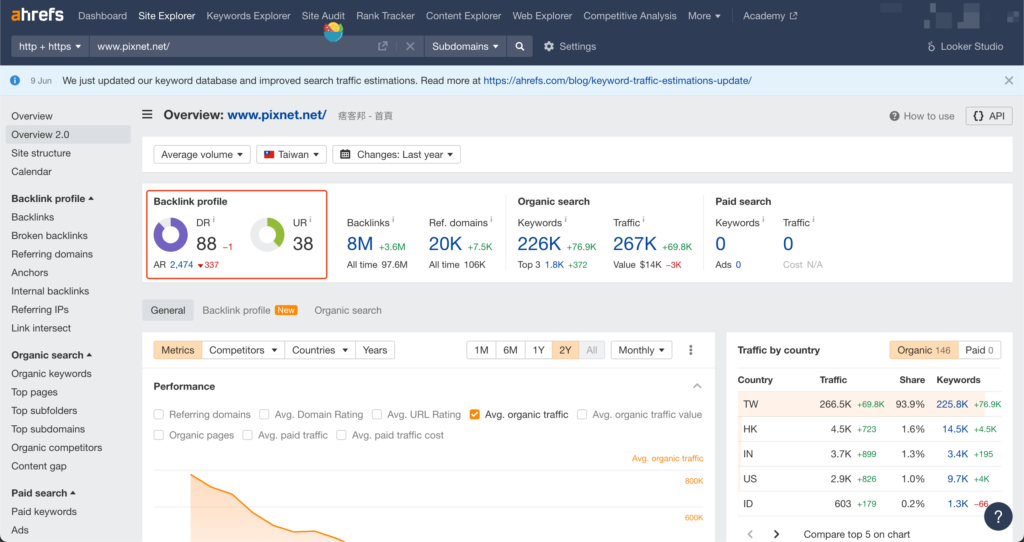Open Academy external link

pyautogui.click(x=770, y=16)
